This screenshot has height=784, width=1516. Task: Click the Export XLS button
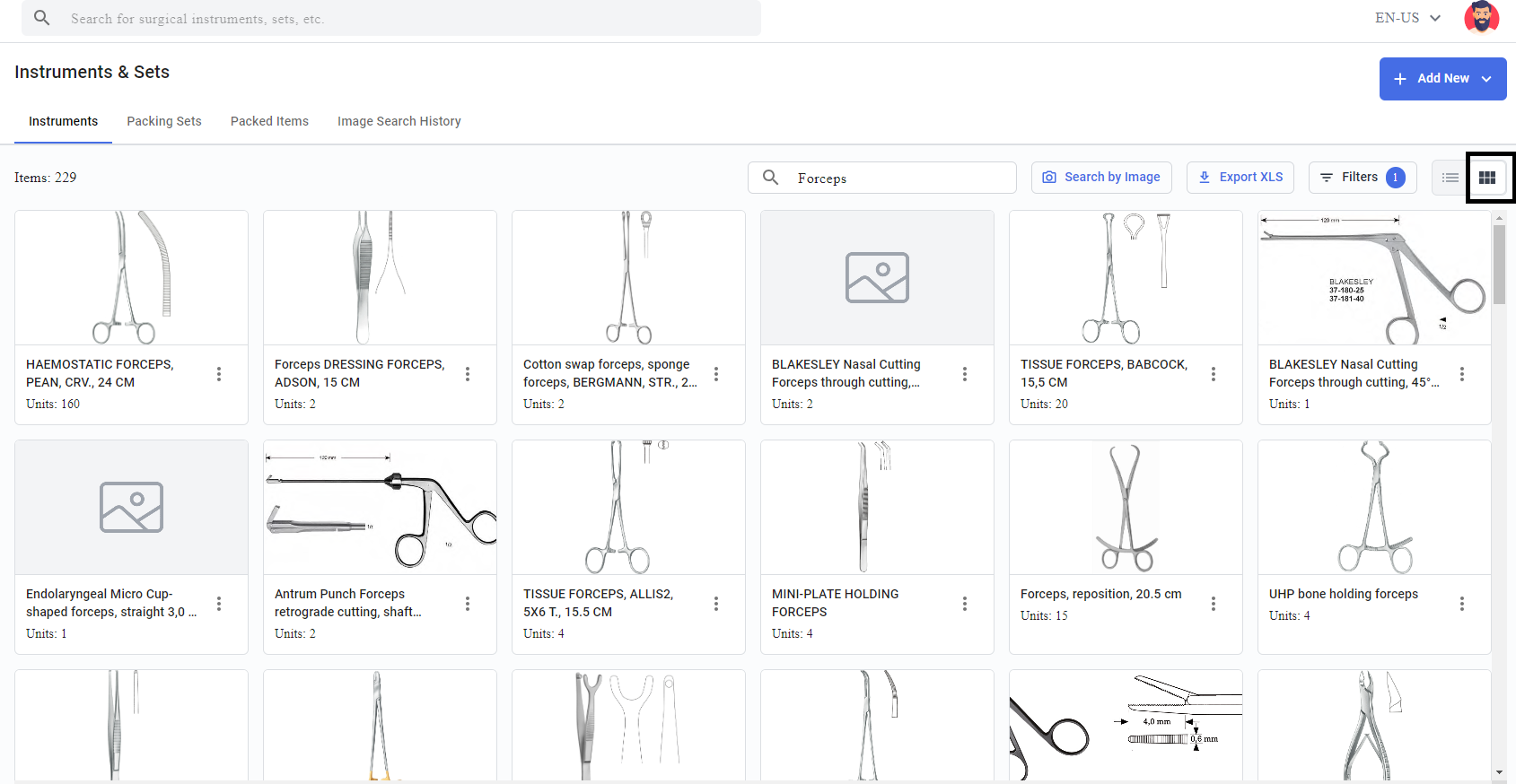[1240, 178]
